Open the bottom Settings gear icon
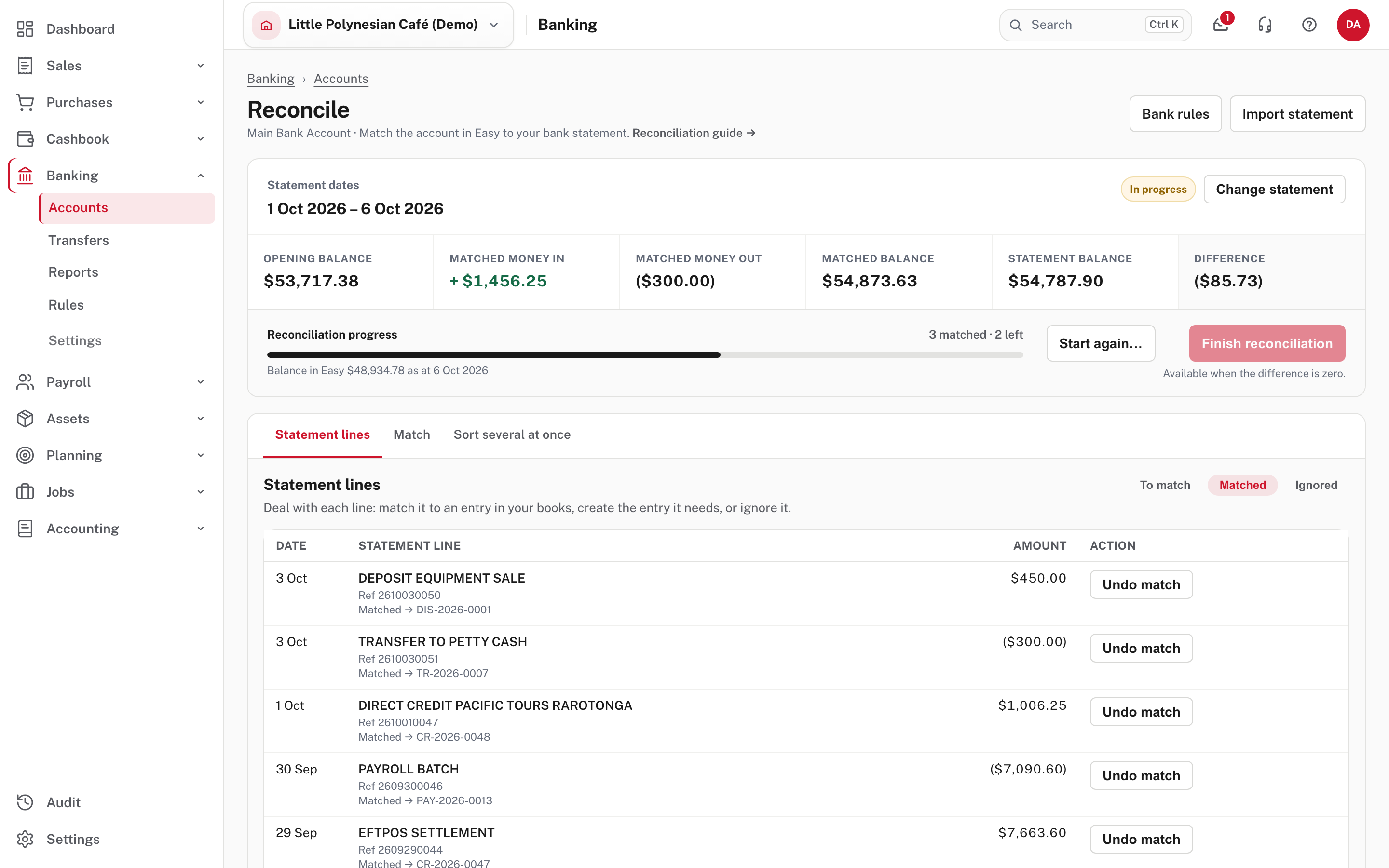This screenshot has height=868, width=1389. click(x=25, y=839)
